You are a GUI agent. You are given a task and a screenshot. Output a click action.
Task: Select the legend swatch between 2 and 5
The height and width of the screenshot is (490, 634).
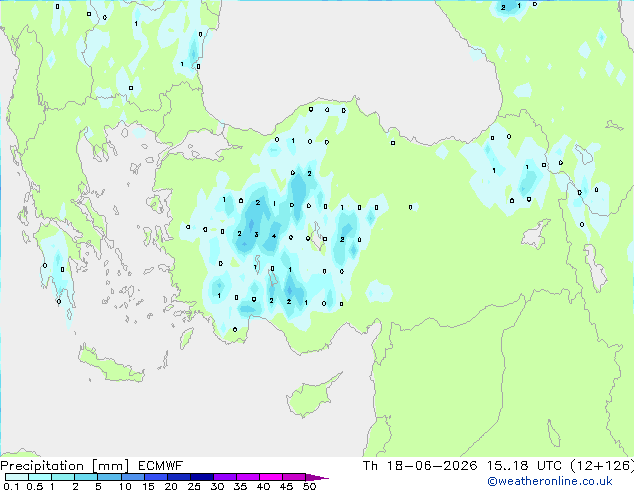coord(86,477)
